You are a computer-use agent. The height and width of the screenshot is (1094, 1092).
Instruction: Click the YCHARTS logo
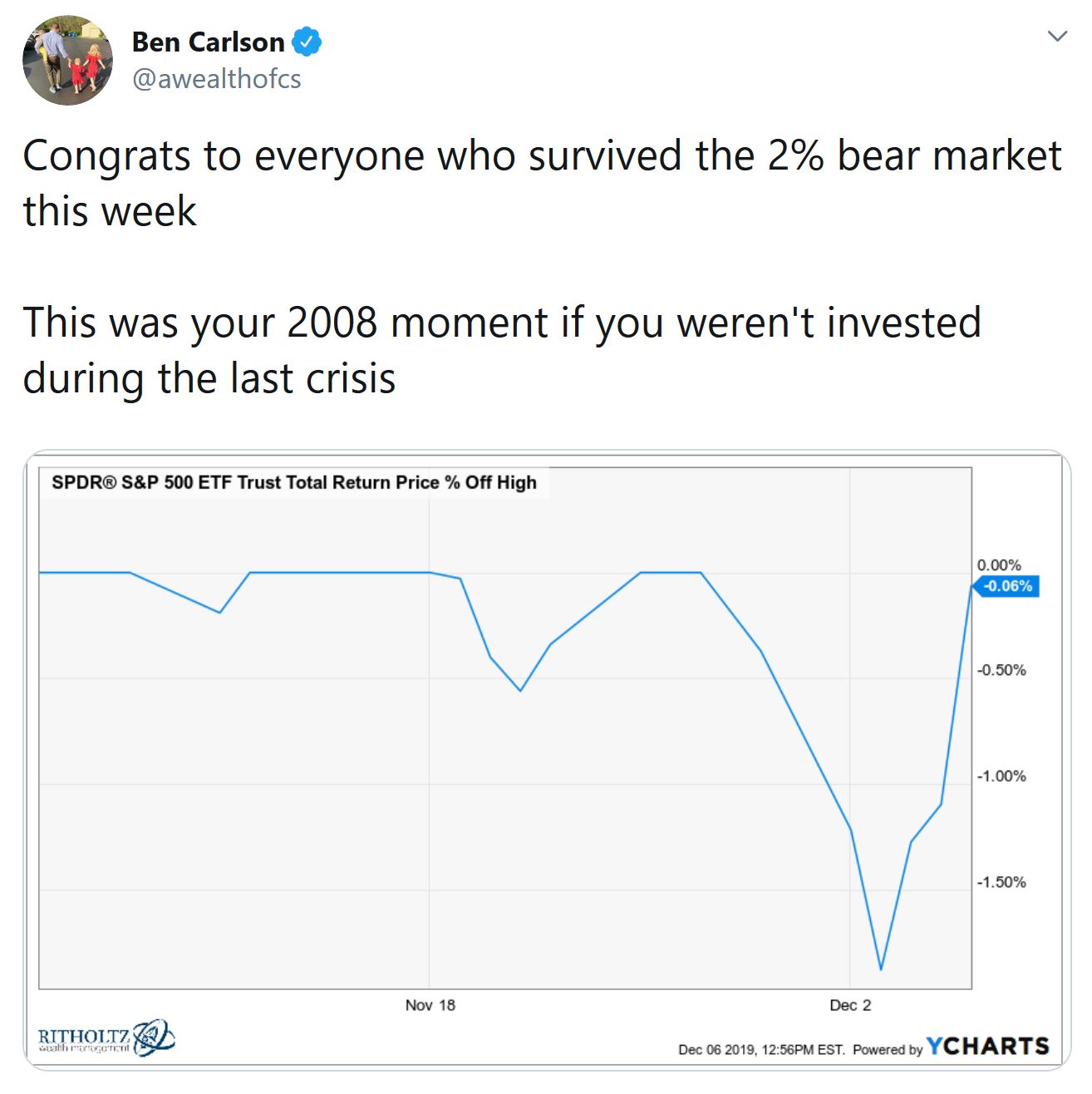988,1046
